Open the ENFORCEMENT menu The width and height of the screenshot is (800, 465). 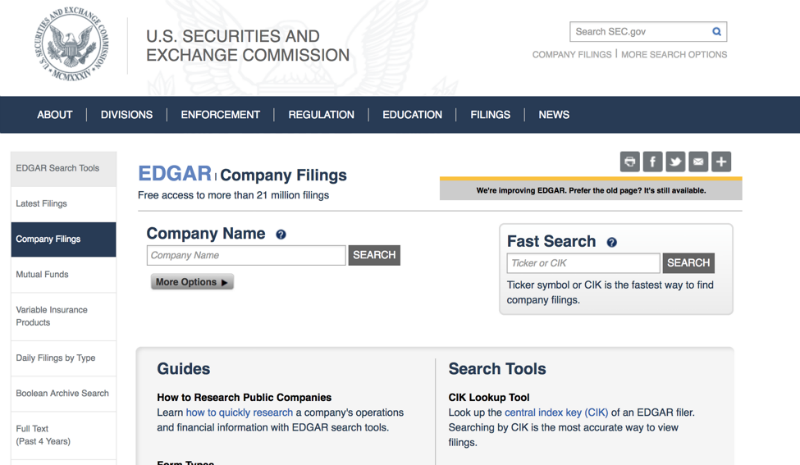pyautogui.click(x=220, y=115)
